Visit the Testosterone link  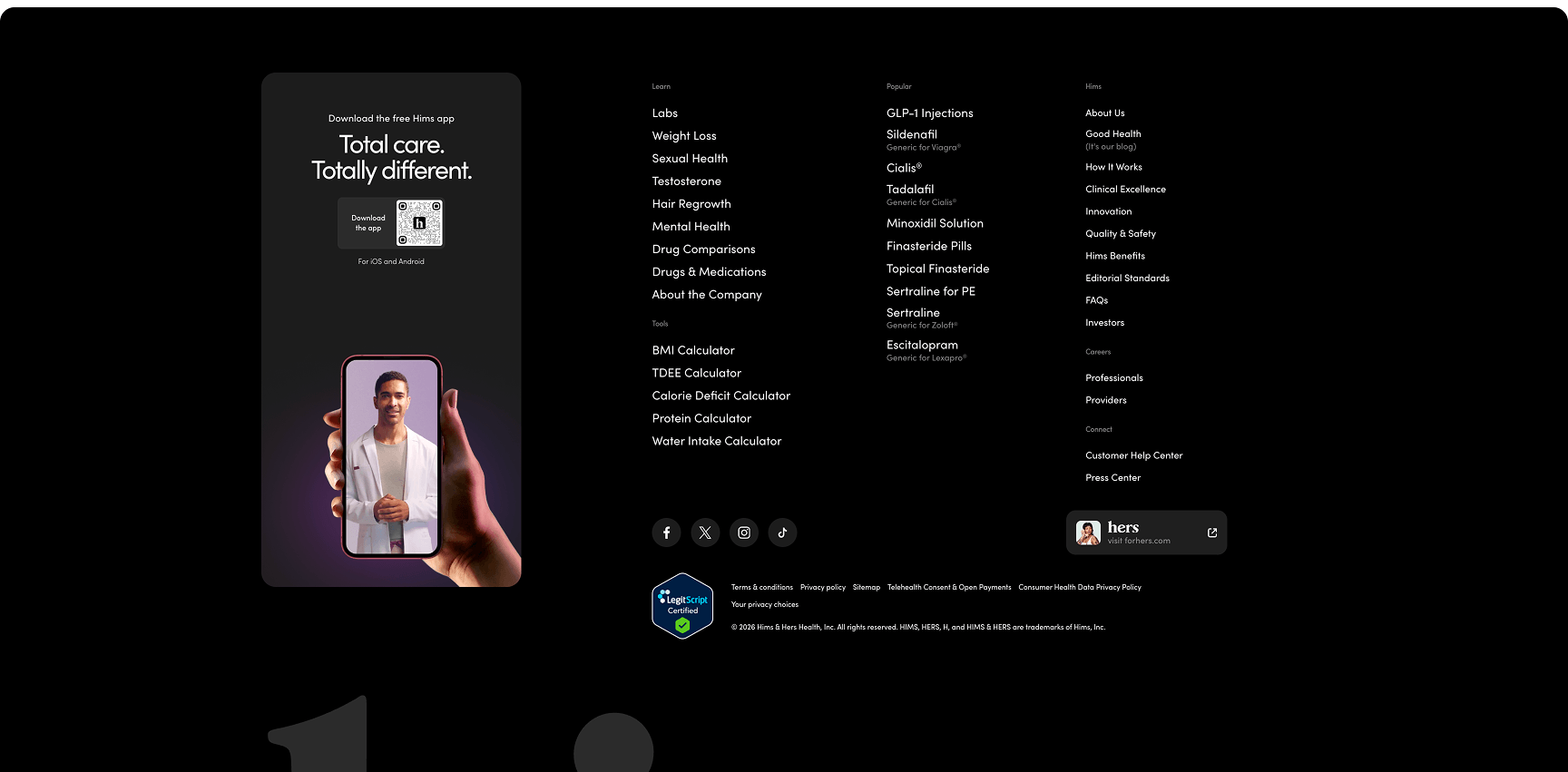pos(686,181)
